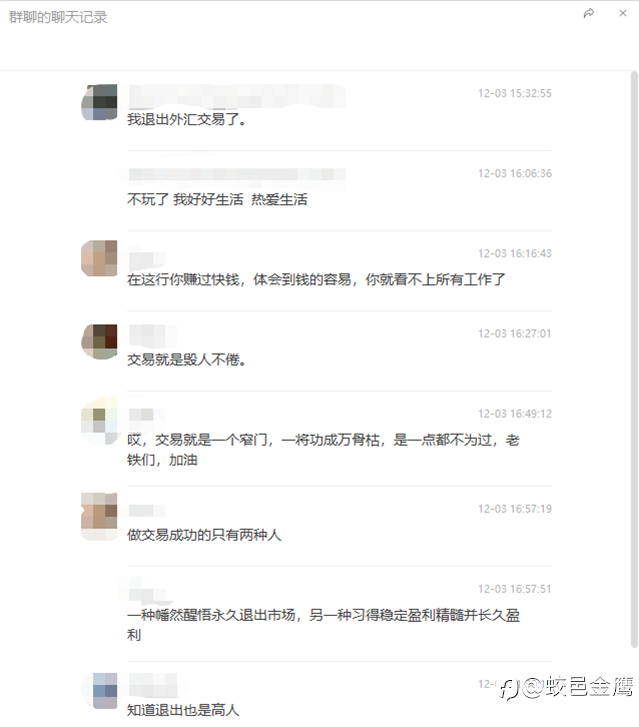Viewport: 639px width, 727px height.
Task: Open avatar of sender at 16:49:12
Action: pyautogui.click(x=99, y=421)
